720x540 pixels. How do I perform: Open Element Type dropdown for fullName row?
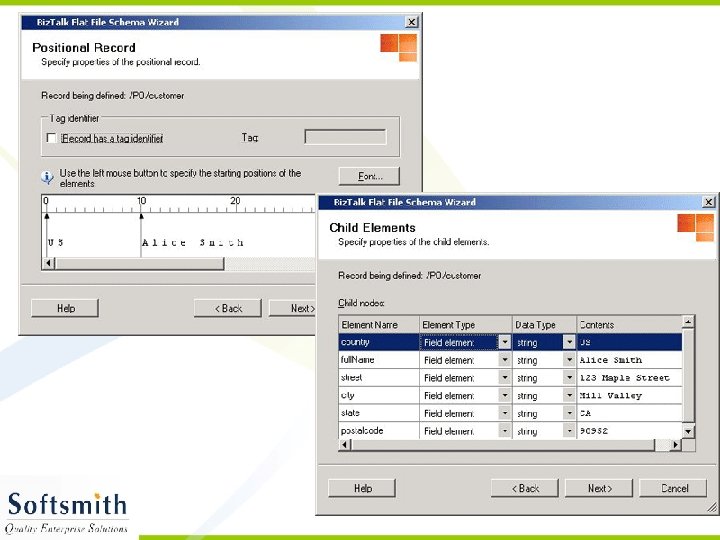505,360
